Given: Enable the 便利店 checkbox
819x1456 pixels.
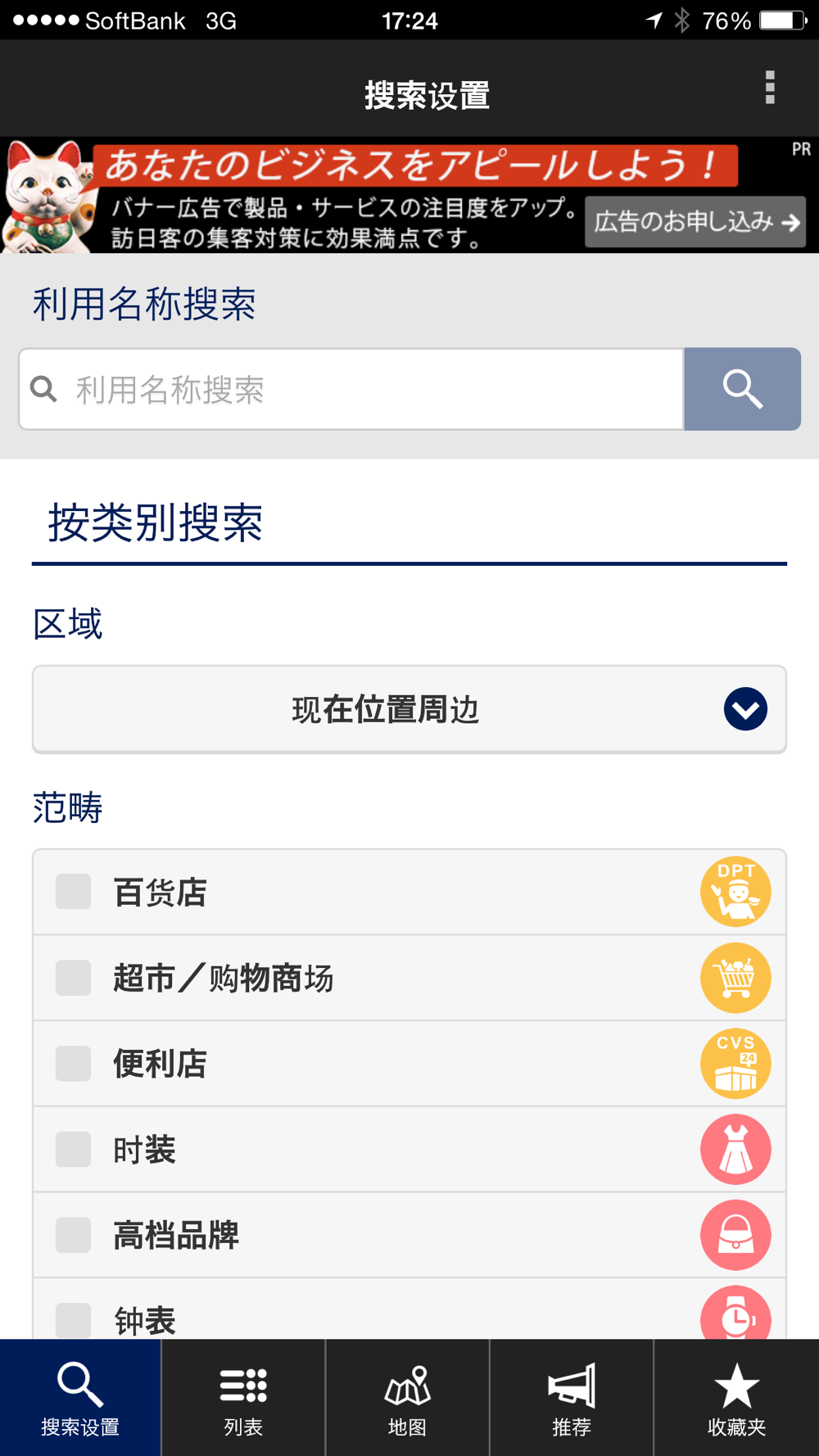Looking at the screenshot, I should pyautogui.click(x=73, y=1064).
